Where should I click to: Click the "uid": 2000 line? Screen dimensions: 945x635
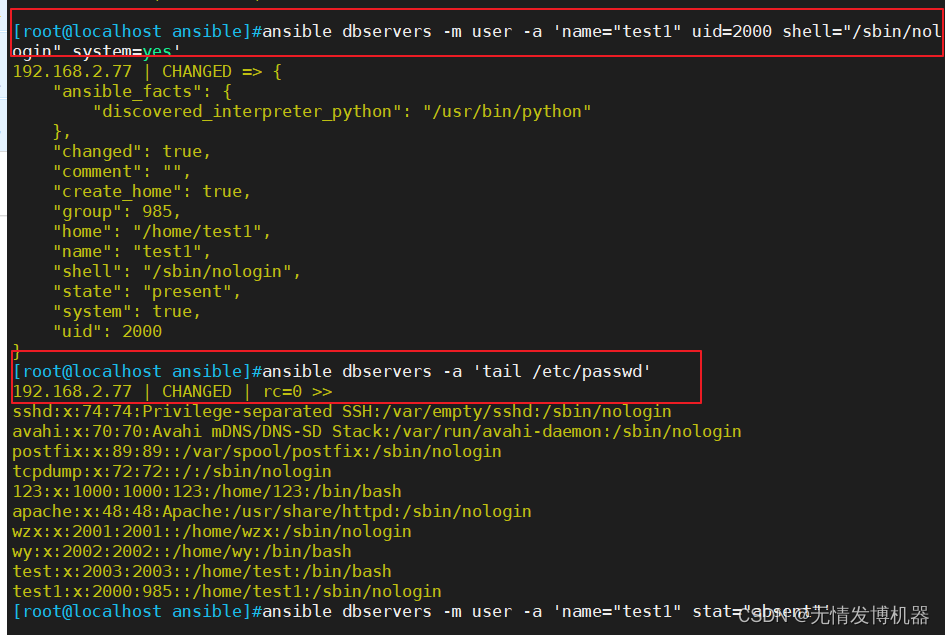pos(107,331)
